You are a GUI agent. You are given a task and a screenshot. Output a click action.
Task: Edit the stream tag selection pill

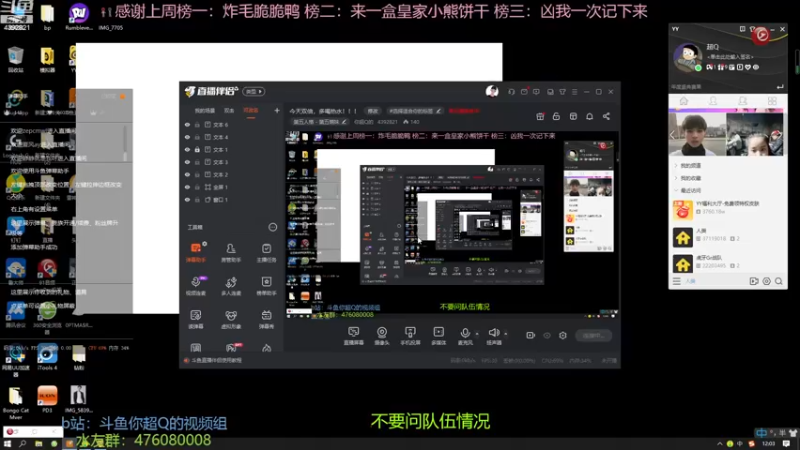click(414, 111)
